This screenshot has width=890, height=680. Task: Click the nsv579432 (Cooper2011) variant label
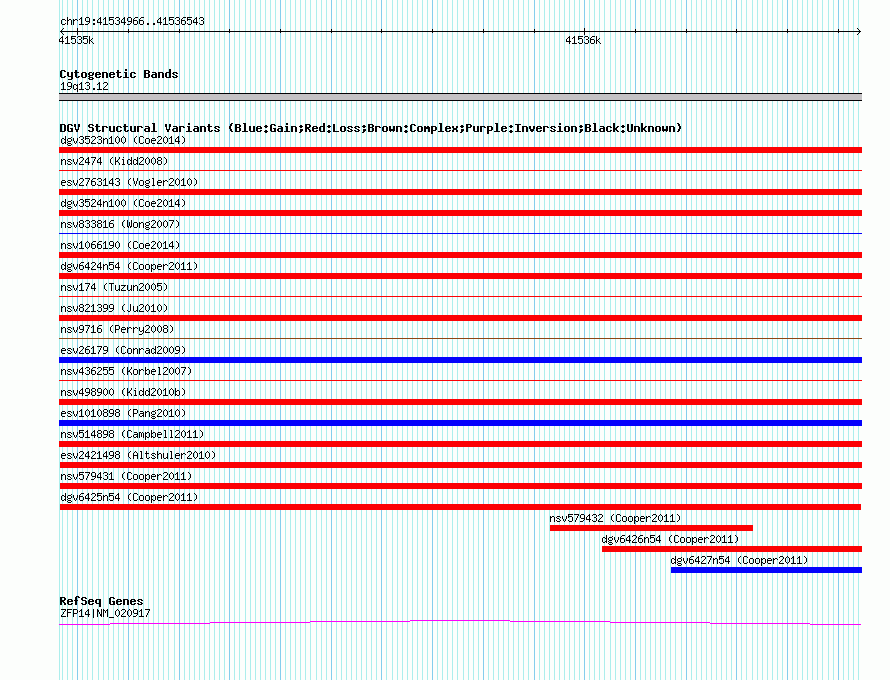coord(615,518)
